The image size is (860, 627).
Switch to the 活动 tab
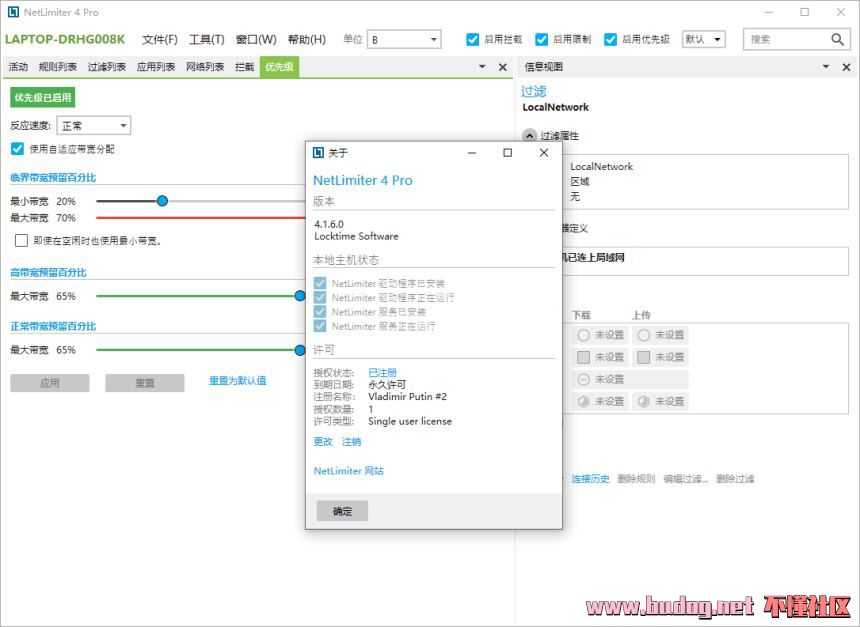[x=18, y=67]
